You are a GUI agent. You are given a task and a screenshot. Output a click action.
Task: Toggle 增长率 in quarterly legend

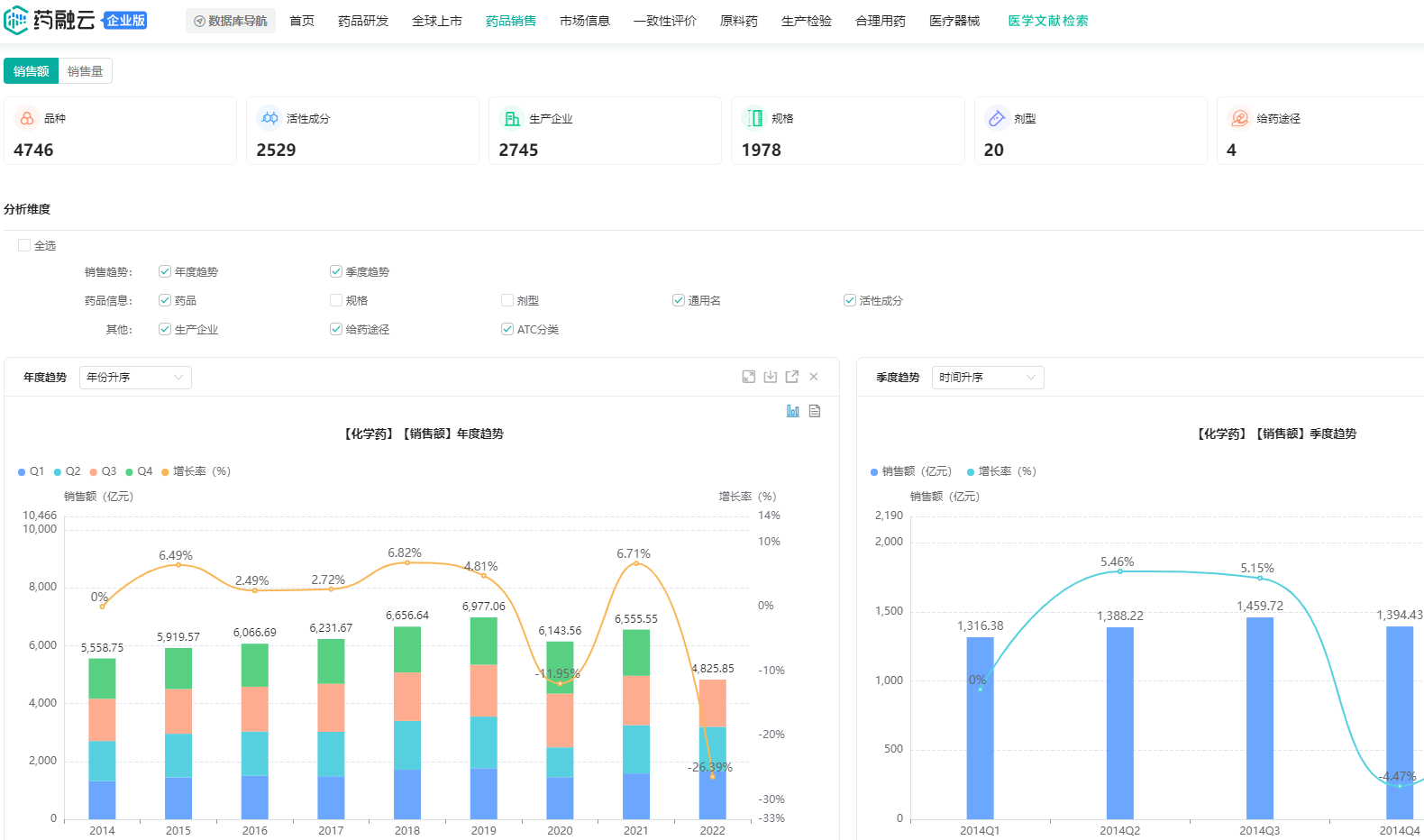pos(1001,471)
